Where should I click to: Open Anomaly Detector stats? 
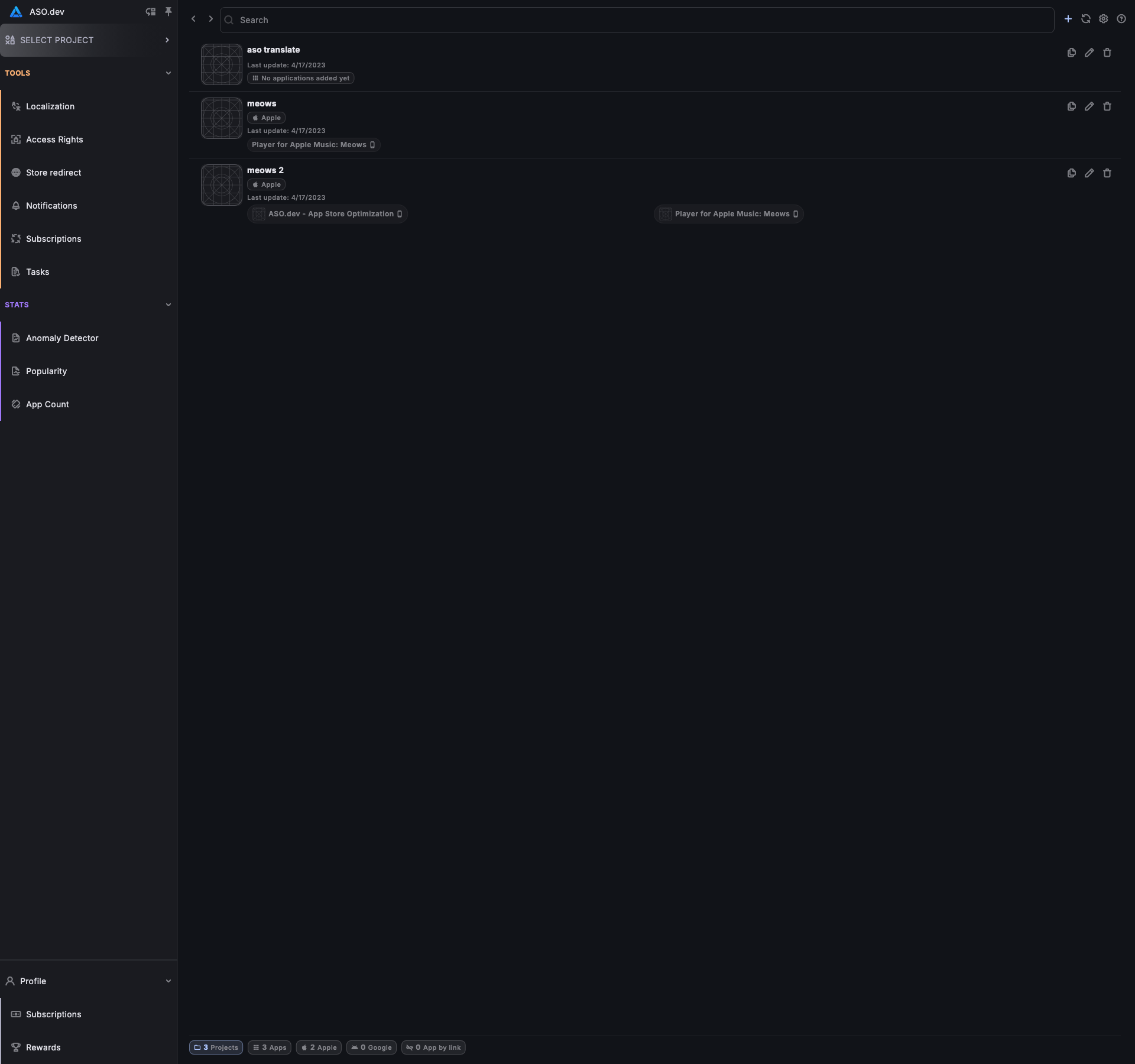(89, 338)
